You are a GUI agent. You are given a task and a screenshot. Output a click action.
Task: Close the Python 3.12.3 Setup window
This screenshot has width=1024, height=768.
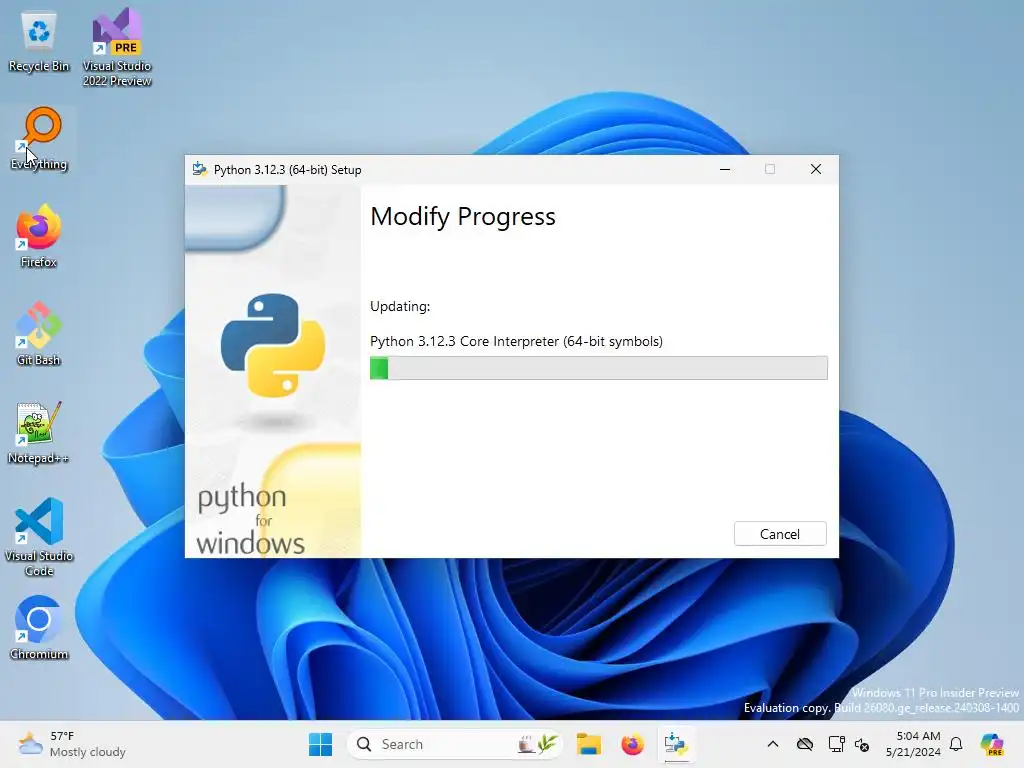tap(816, 169)
